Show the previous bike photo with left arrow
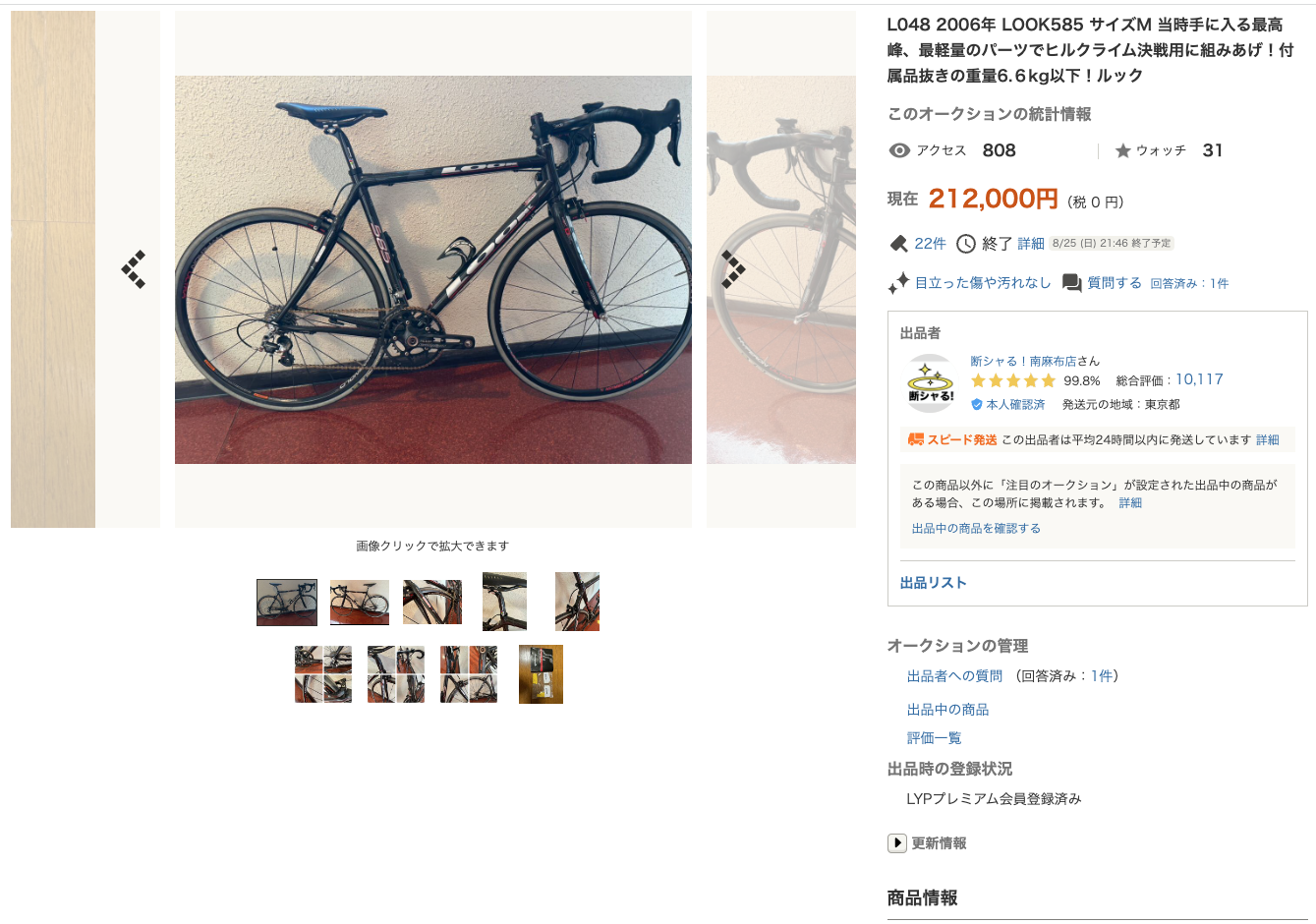The height and width of the screenshot is (924, 1316). click(134, 269)
